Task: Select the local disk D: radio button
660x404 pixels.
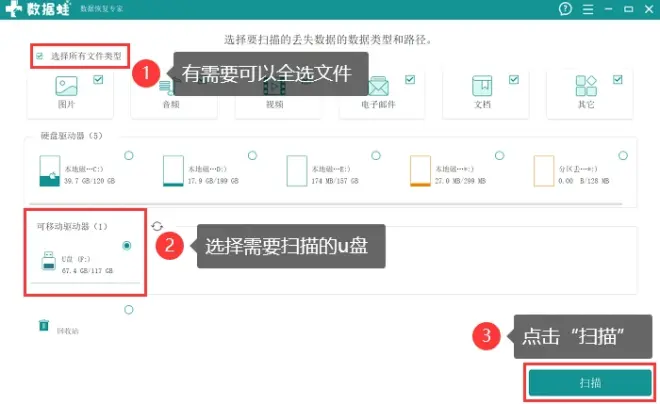Action: (251, 155)
